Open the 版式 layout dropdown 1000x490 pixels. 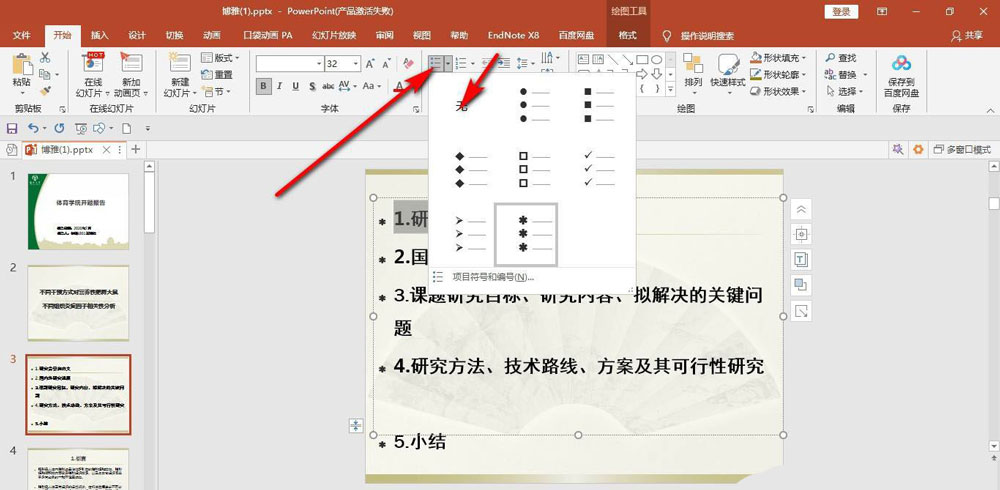pyautogui.click(x=221, y=58)
